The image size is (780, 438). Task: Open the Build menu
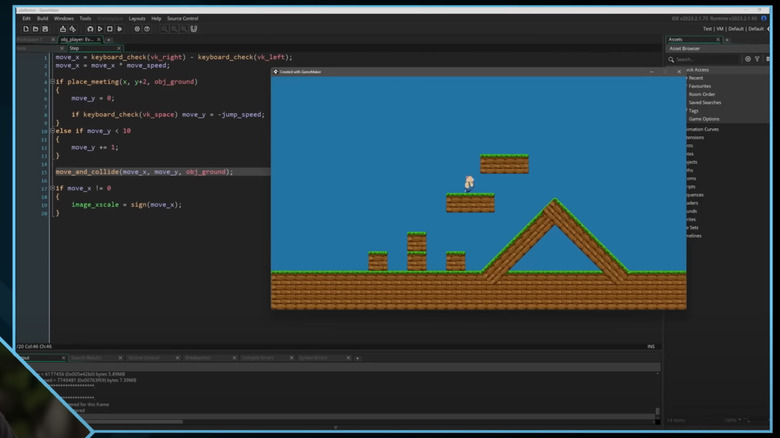click(42, 18)
